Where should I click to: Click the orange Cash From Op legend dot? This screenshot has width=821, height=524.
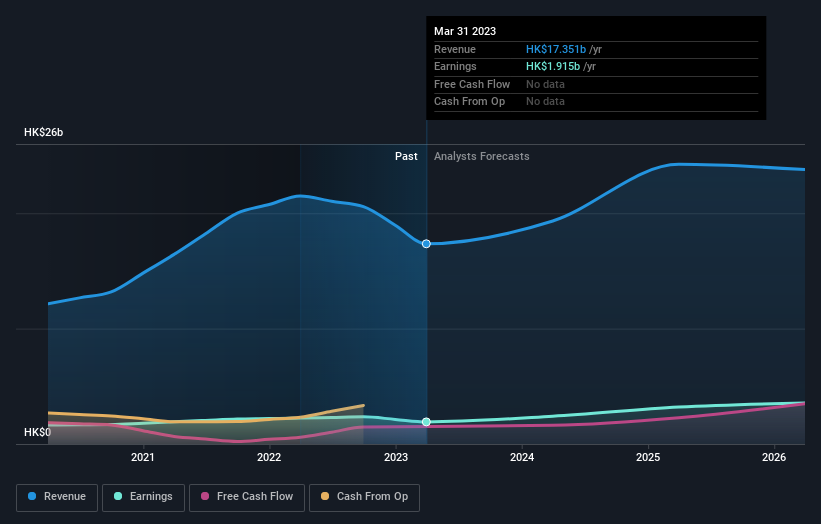(x=325, y=496)
